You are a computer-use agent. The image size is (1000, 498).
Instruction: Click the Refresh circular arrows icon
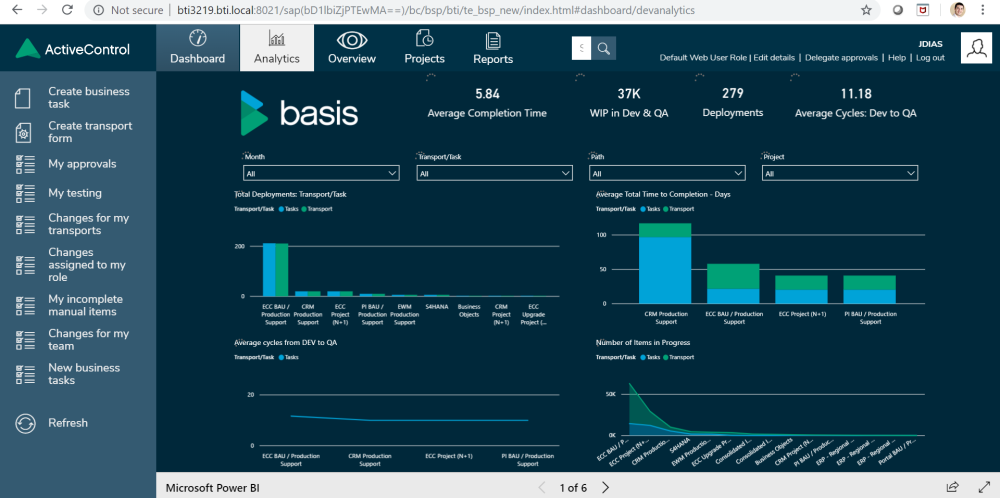click(x=26, y=423)
